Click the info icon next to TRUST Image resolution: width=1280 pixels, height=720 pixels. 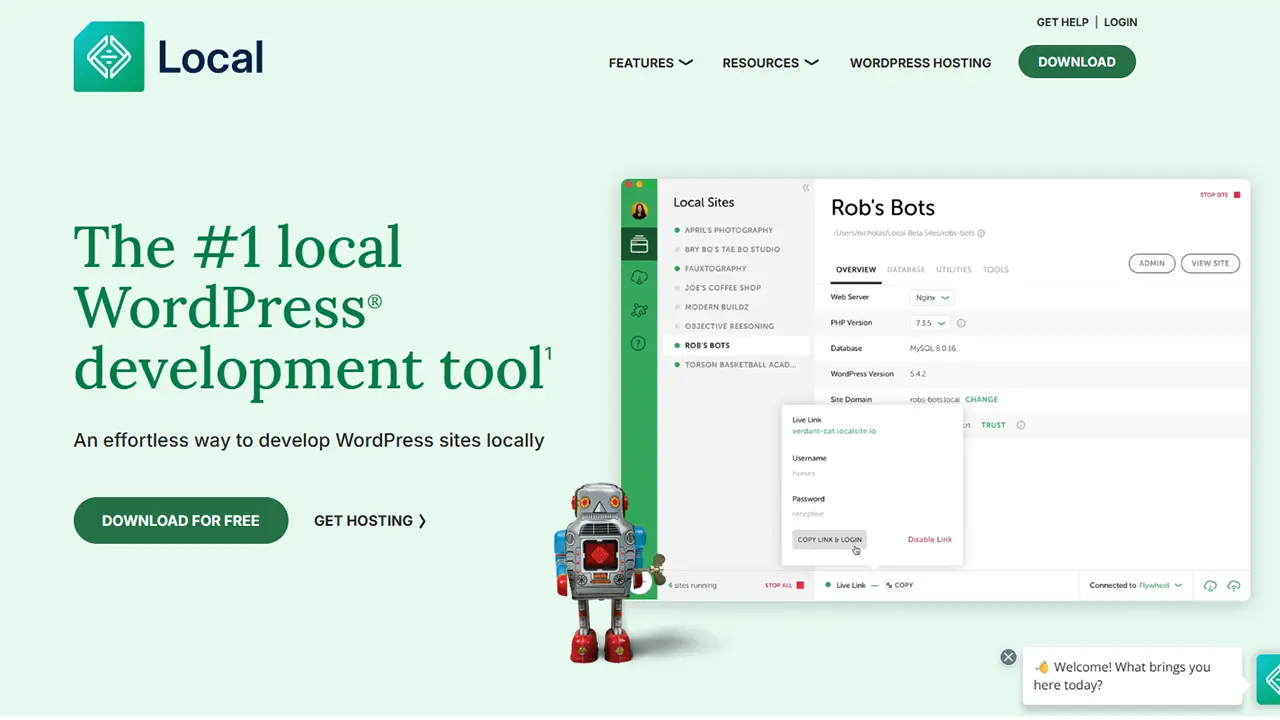(1021, 425)
